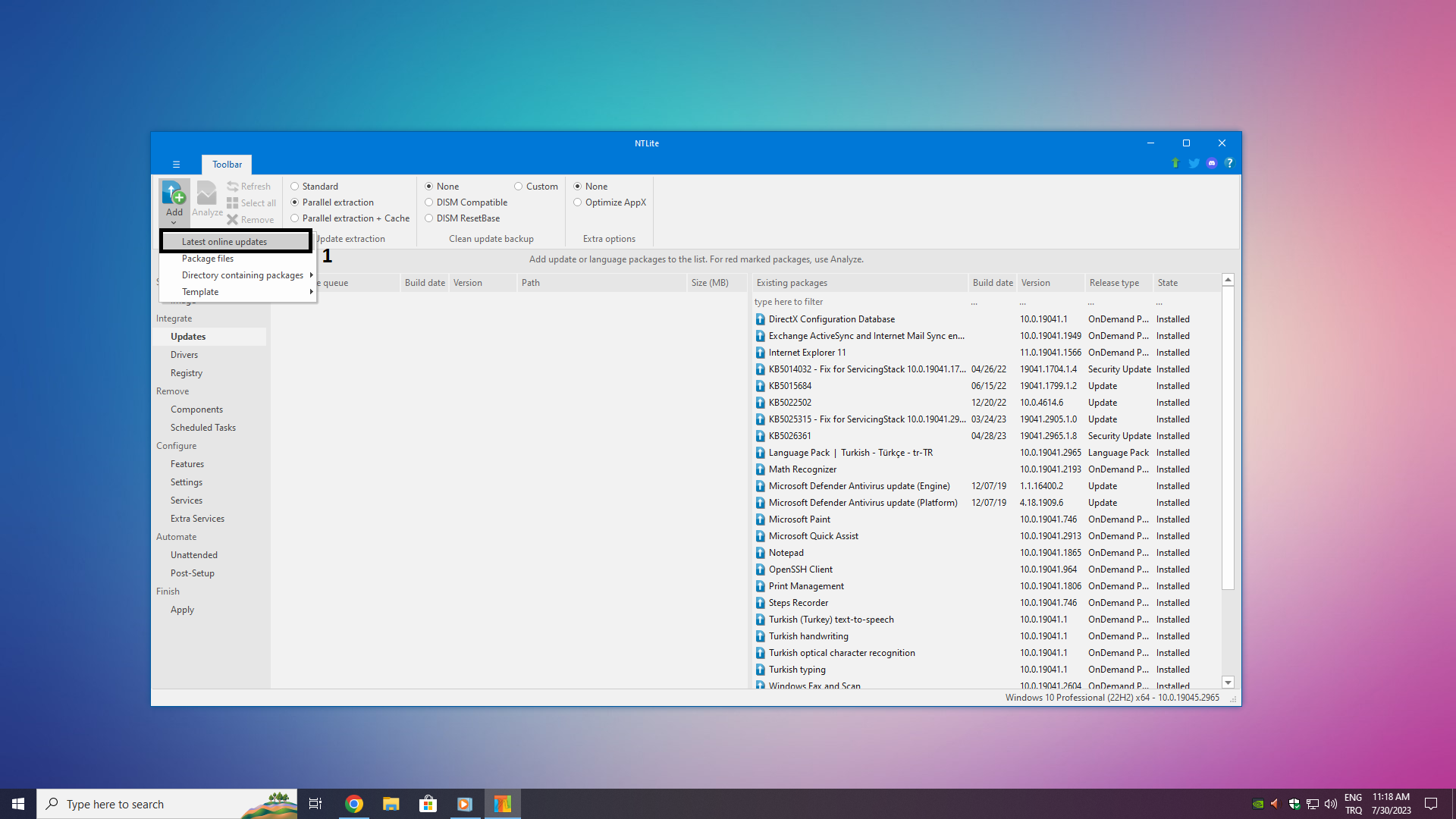Click the NTLite taskbar icon
This screenshot has height=819, width=1456.
click(x=503, y=804)
